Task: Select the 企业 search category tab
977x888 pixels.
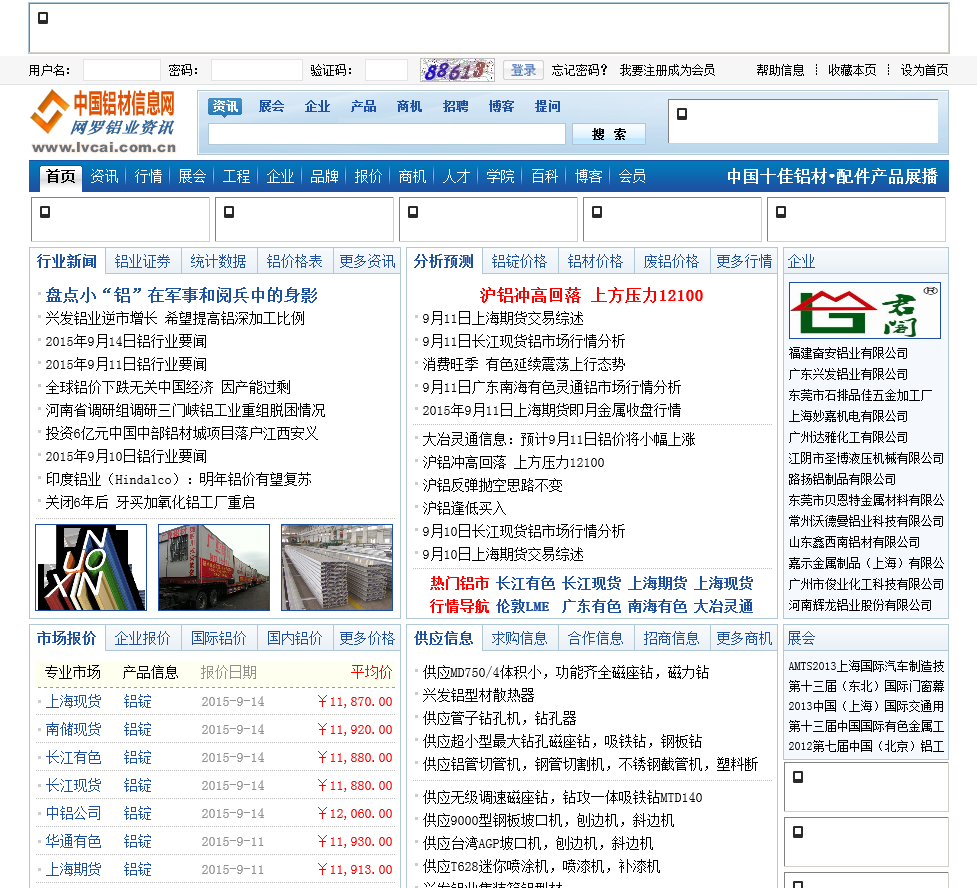Action: click(317, 107)
